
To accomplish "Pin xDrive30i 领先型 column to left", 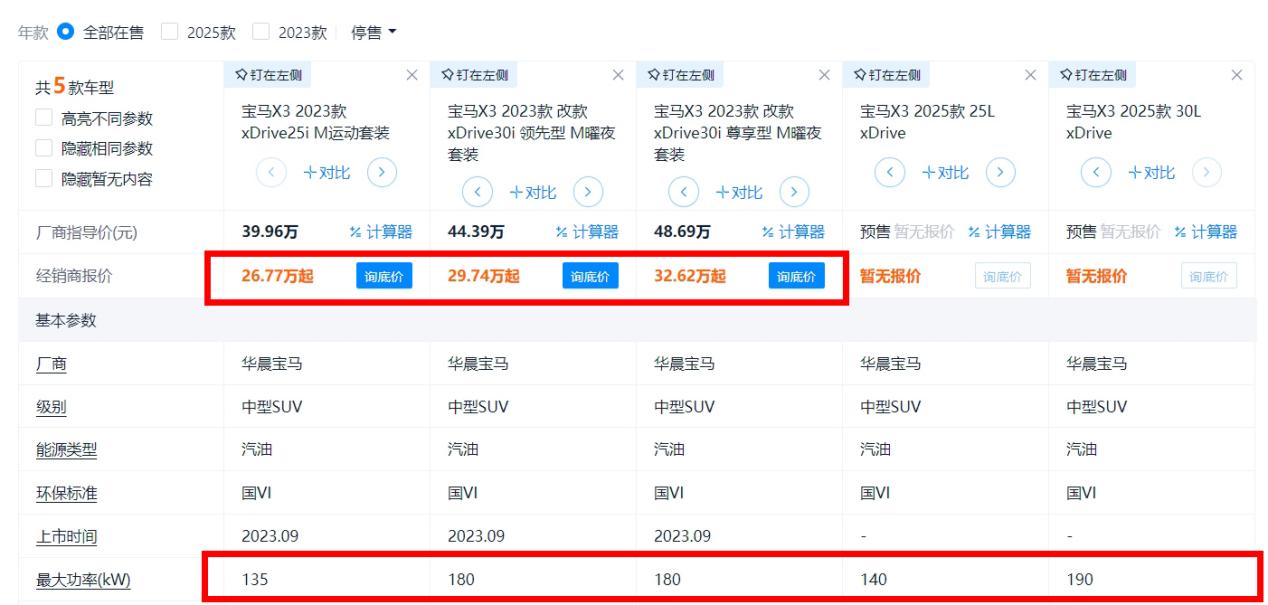I will 474,75.
